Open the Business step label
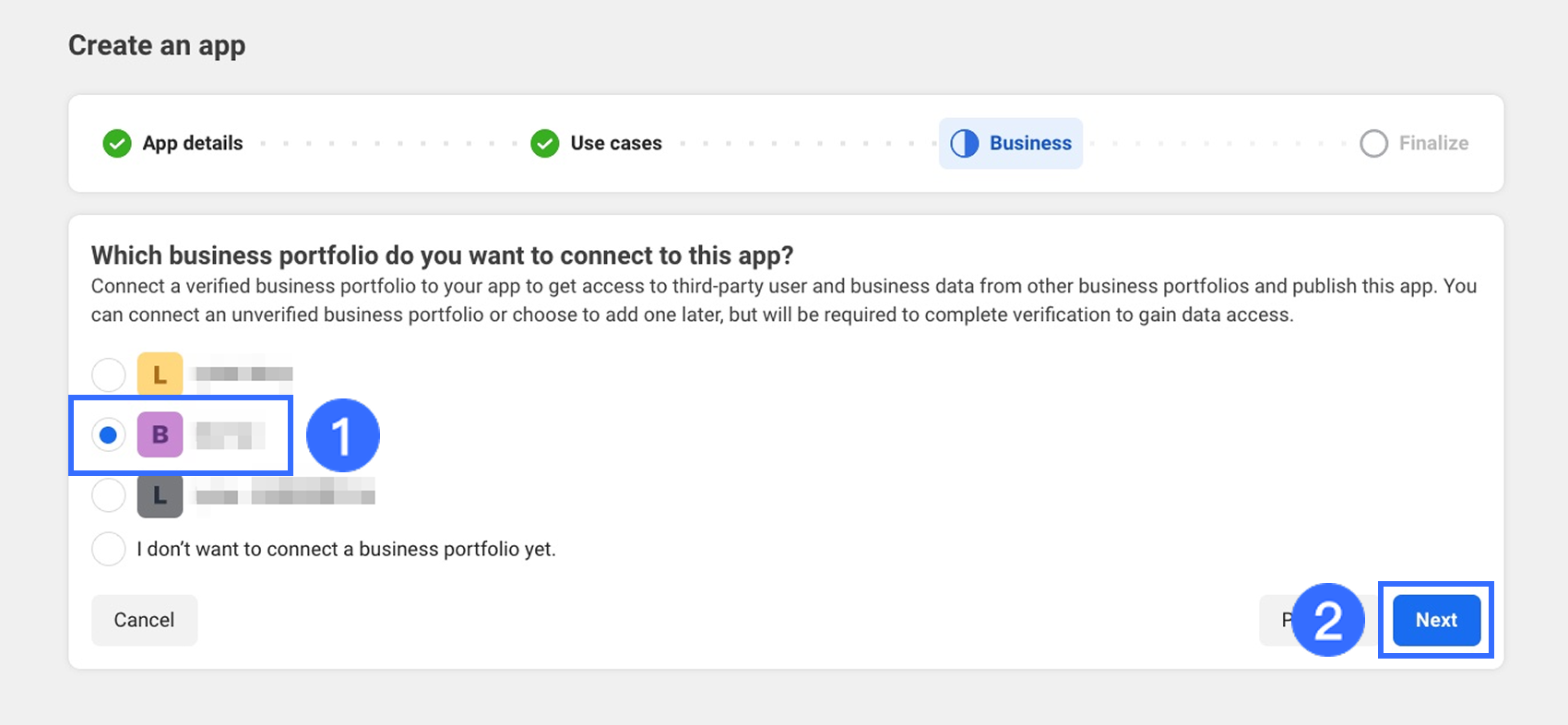 (x=1030, y=143)
